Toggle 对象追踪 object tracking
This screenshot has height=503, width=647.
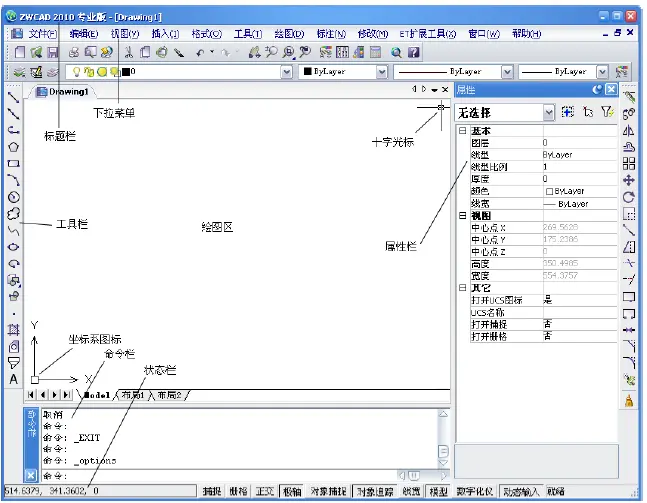coord(375,491)
